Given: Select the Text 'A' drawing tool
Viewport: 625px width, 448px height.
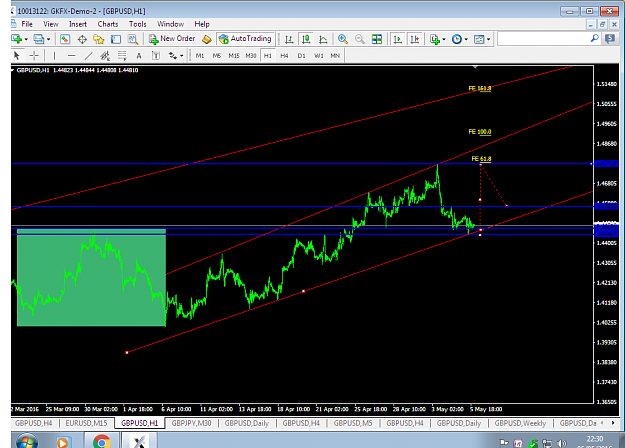Looking at the screenshot, I should click(139, 56).
